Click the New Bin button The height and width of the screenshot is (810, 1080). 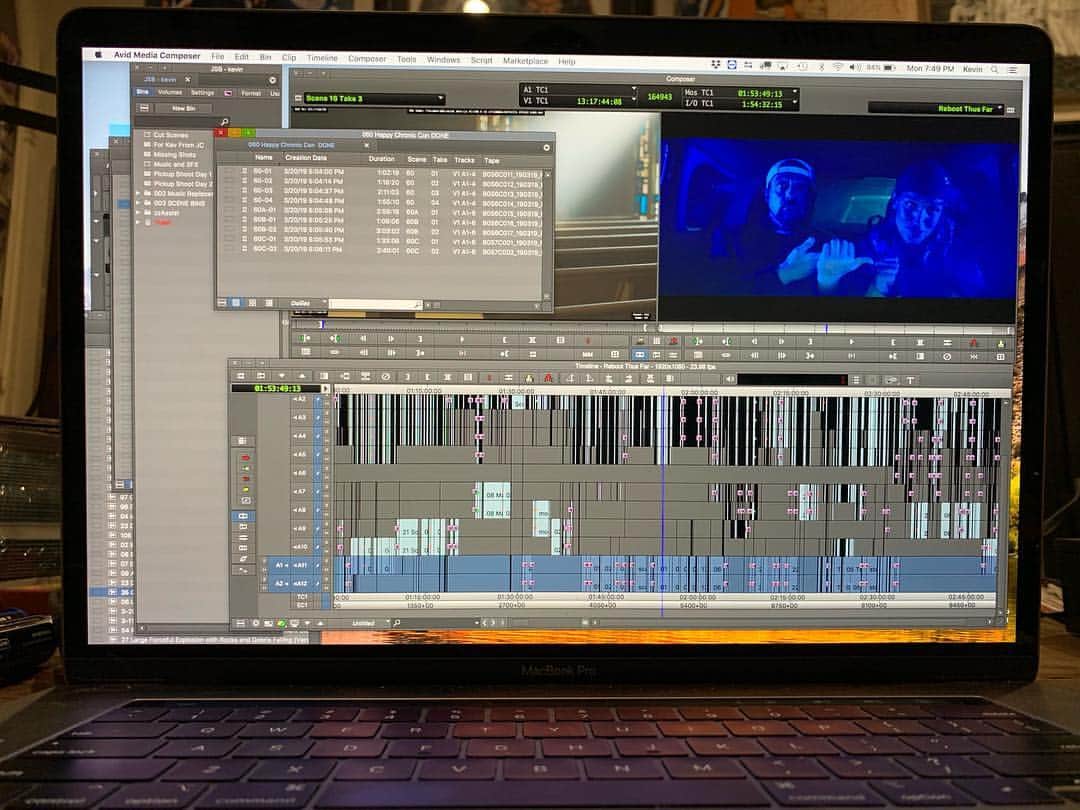click(184, 108)
